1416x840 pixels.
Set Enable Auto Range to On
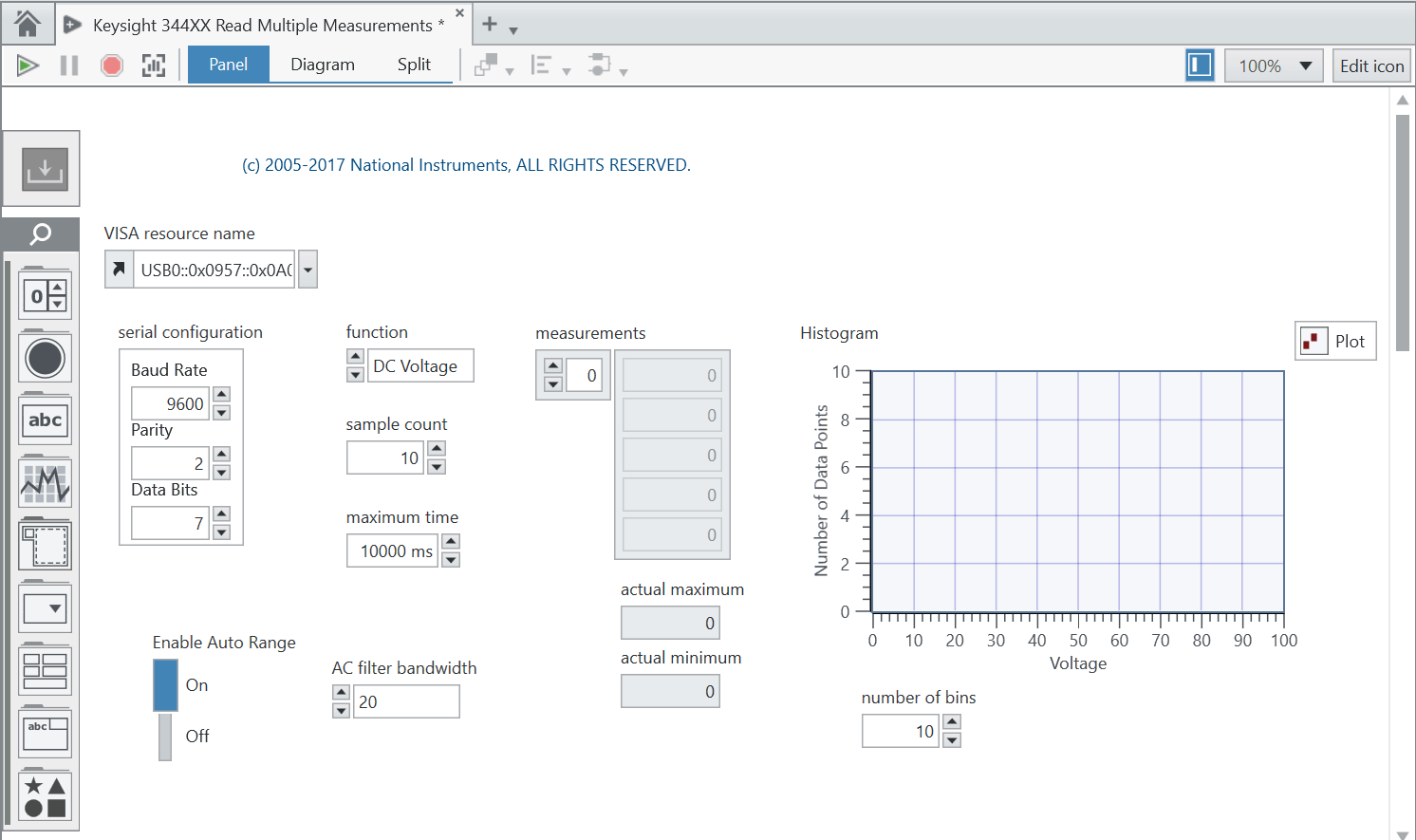coord(163,685)
